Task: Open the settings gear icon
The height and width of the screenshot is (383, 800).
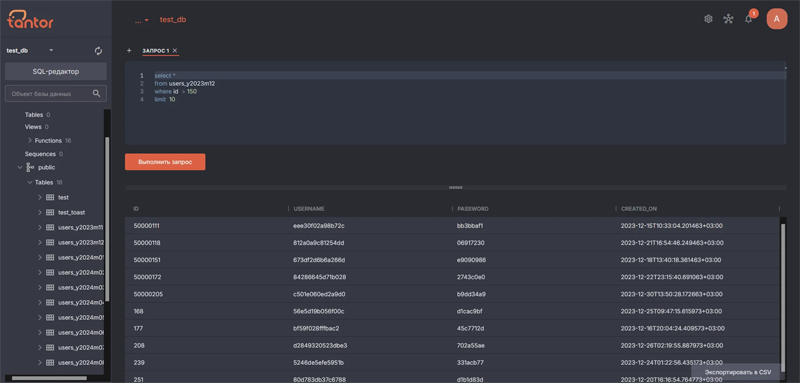Action: (x=708, y=19)
